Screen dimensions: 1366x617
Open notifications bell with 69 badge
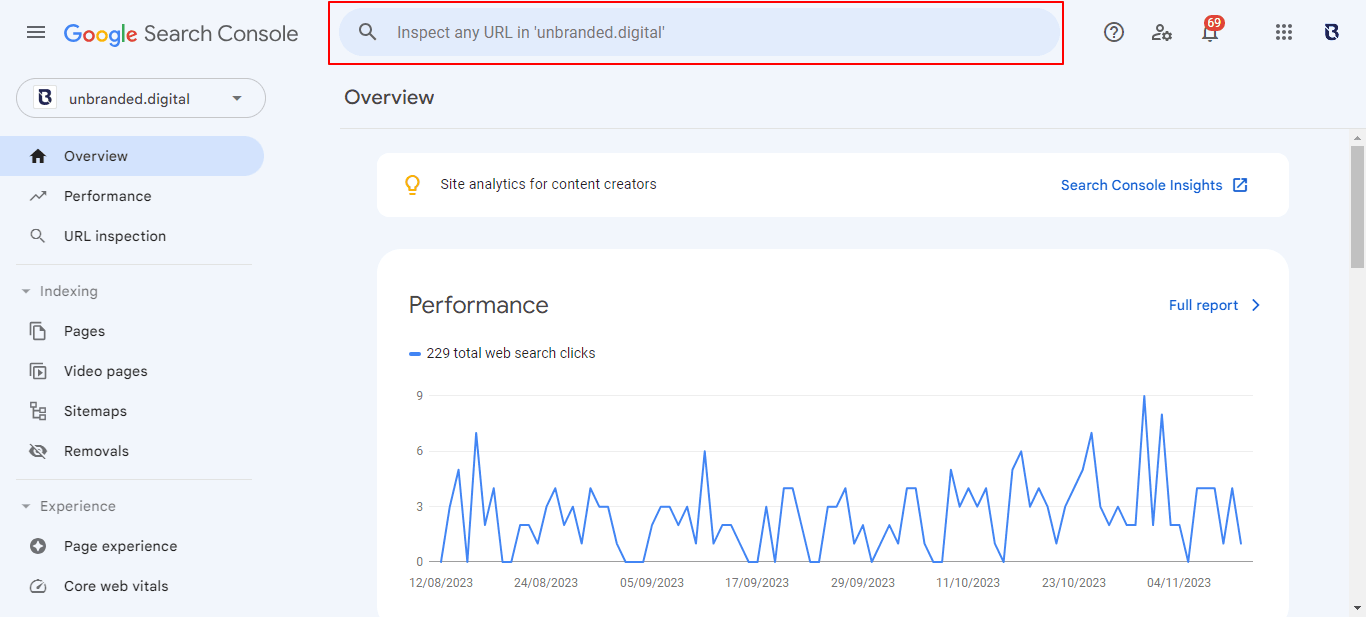[x=1211, y=30]
